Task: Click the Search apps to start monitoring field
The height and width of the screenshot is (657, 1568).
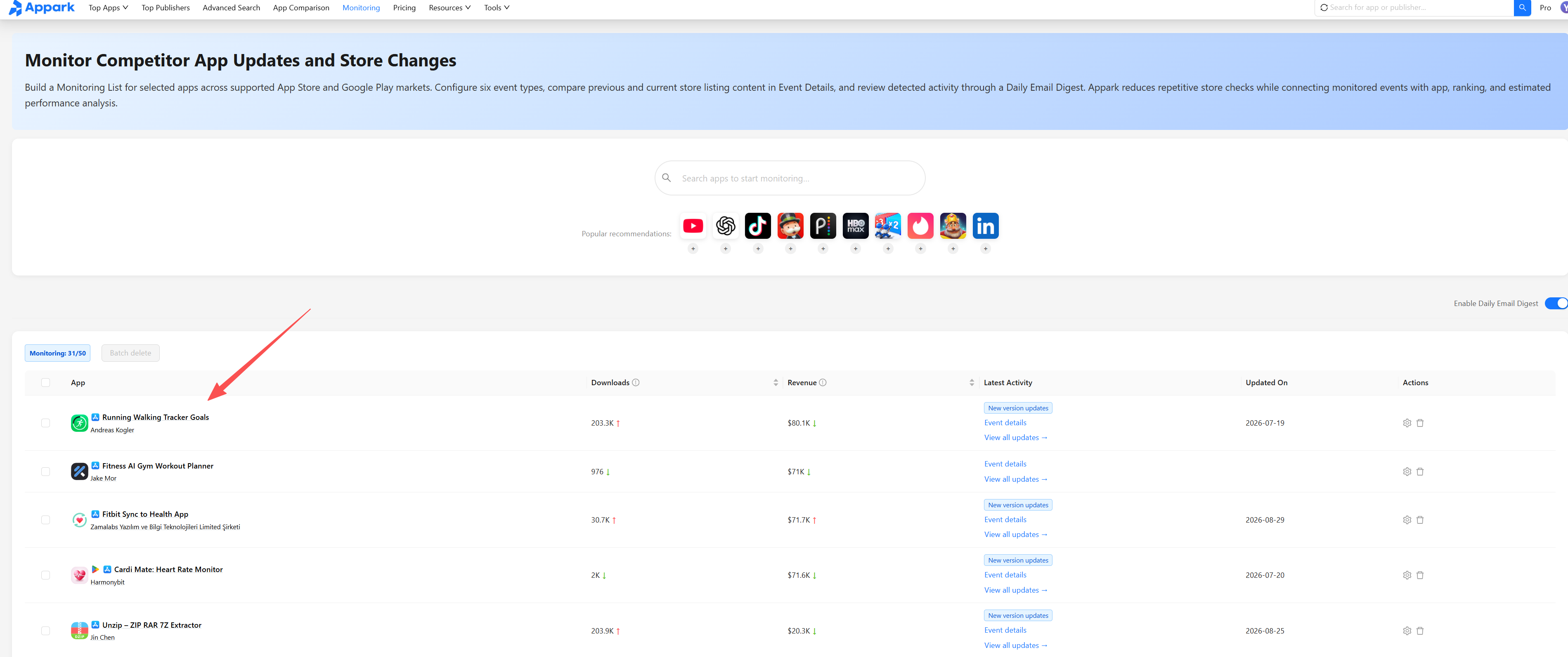Action: click(x=790, y=178)
